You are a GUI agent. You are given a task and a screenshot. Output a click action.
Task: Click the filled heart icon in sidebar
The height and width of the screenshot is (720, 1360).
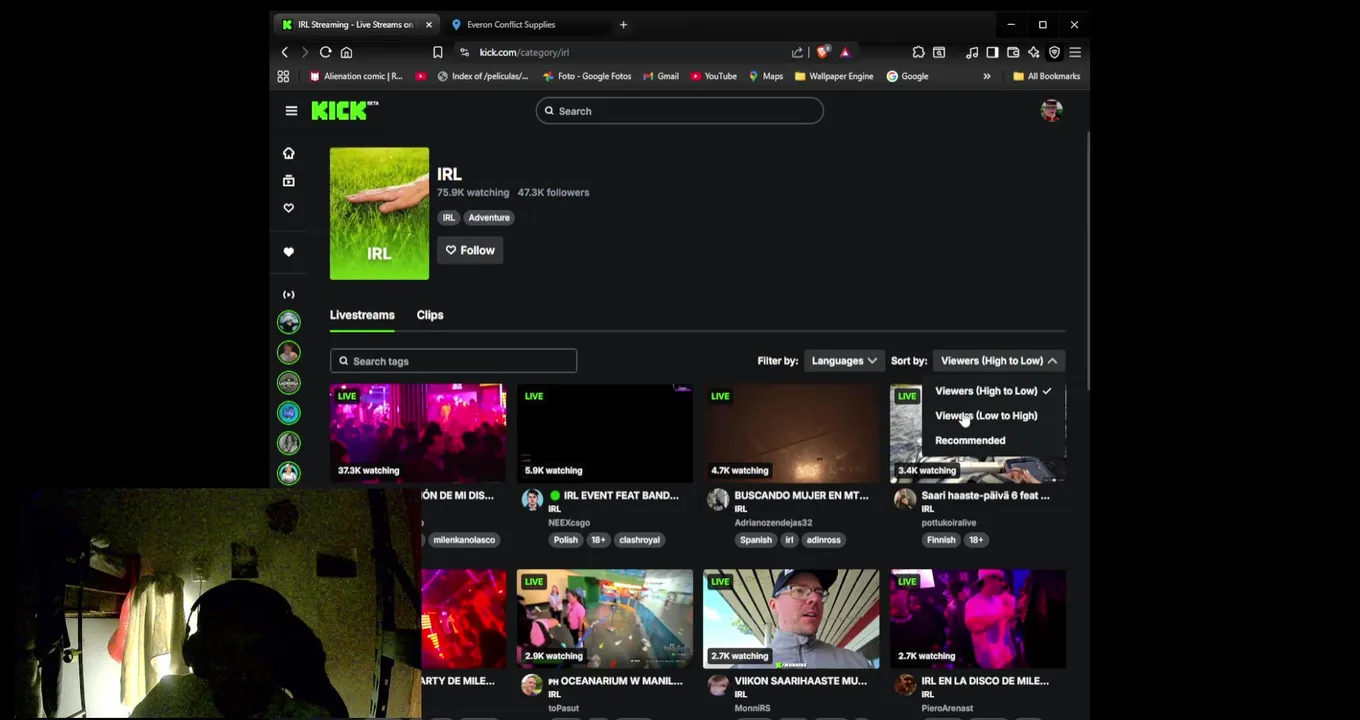pos(288,252)
